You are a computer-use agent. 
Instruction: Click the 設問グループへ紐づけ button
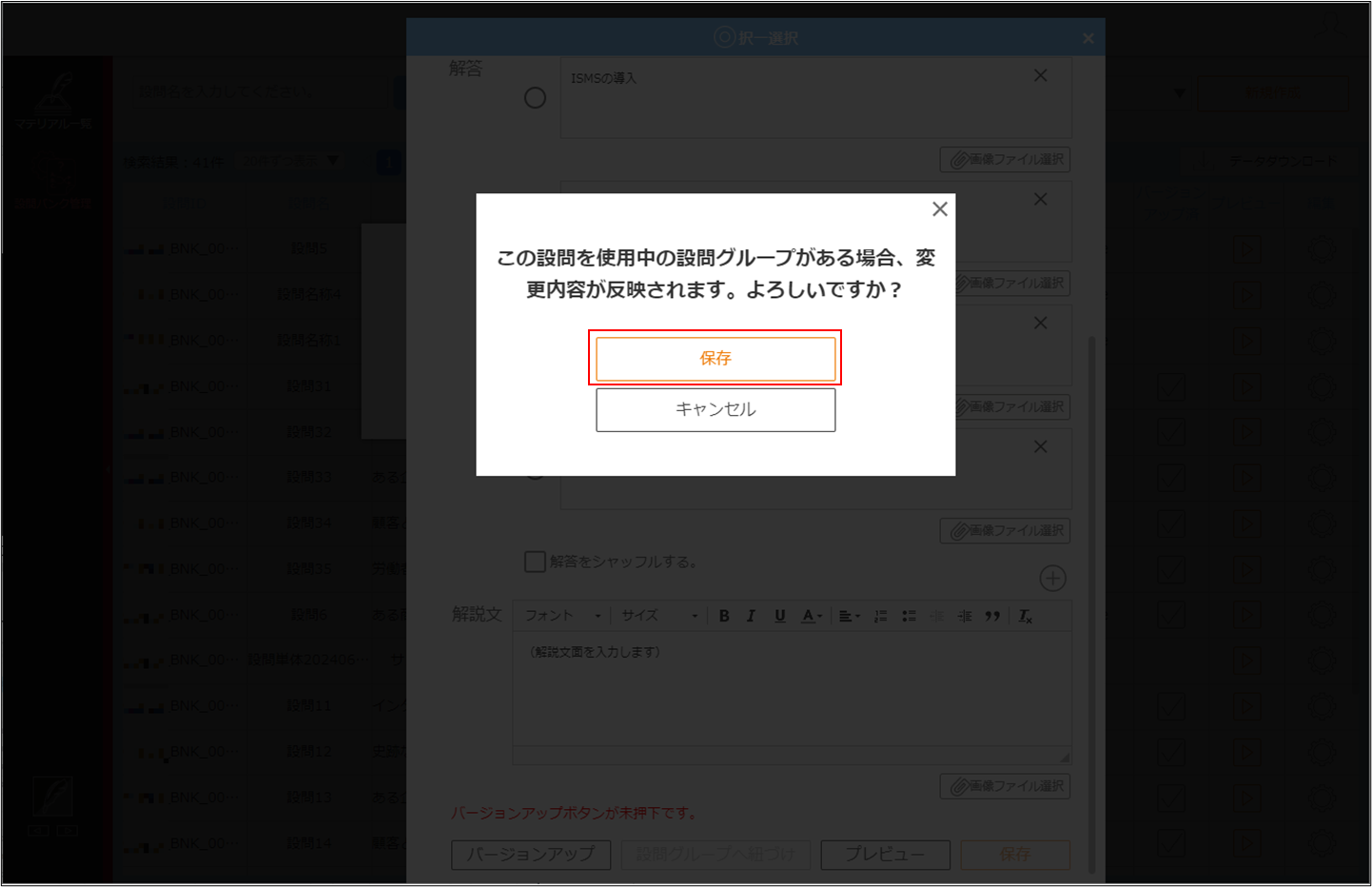[715, 855]
